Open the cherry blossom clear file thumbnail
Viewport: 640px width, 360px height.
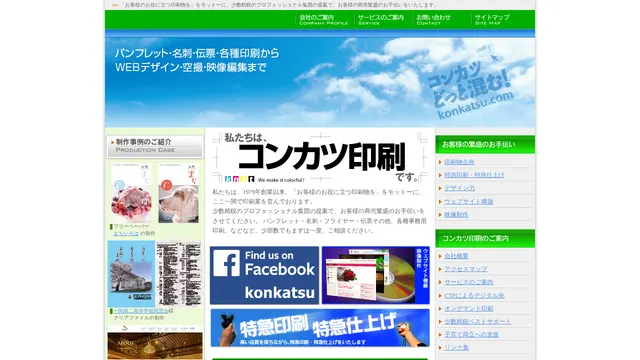[131, 273]
